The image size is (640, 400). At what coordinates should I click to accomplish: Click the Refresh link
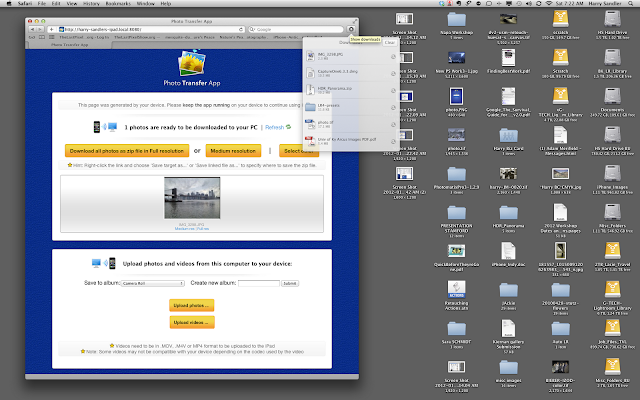(274, 127)
